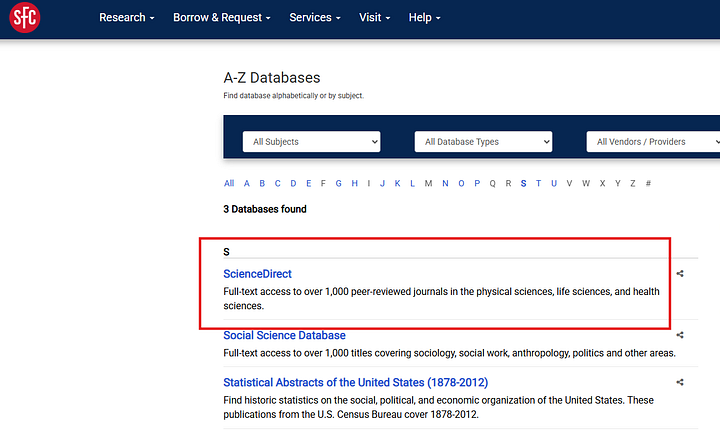This screenshot has height=441, width=720.
Task: Open the Help menu
Action: pyautogui.click(x=425, y=17)
